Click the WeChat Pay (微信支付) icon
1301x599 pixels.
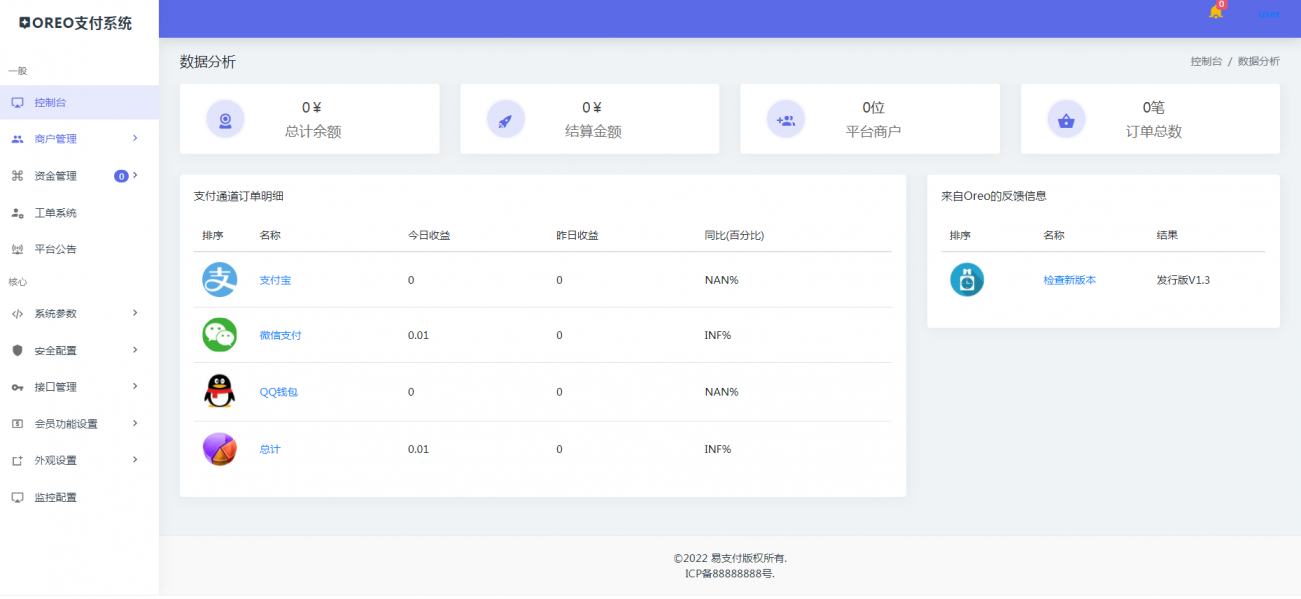click(x=220, y=335)
